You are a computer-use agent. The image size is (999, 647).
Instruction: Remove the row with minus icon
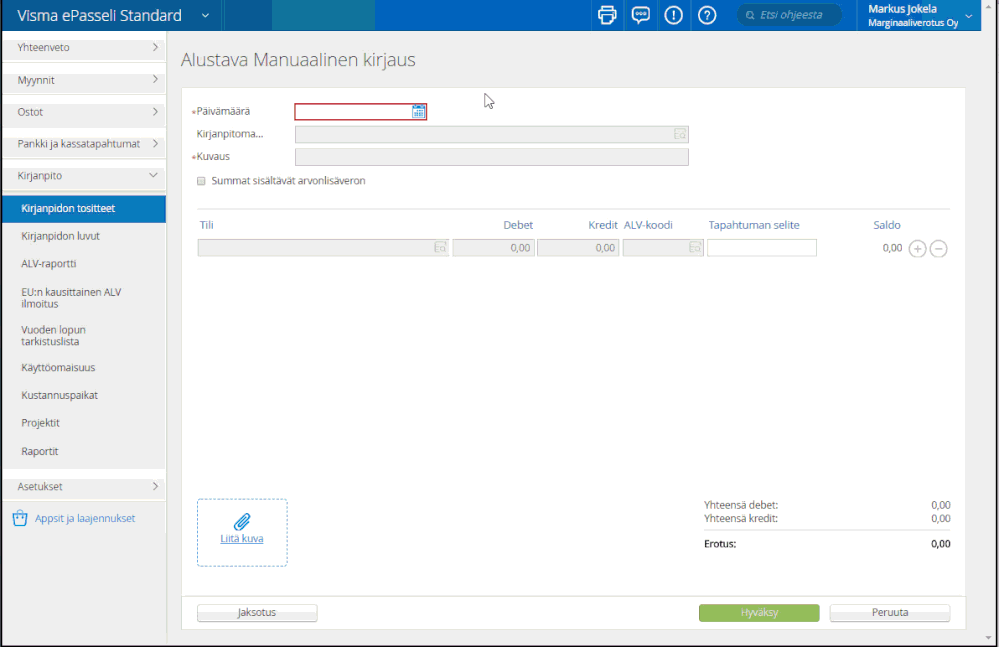pyautogui.click(x=938, y=248)
